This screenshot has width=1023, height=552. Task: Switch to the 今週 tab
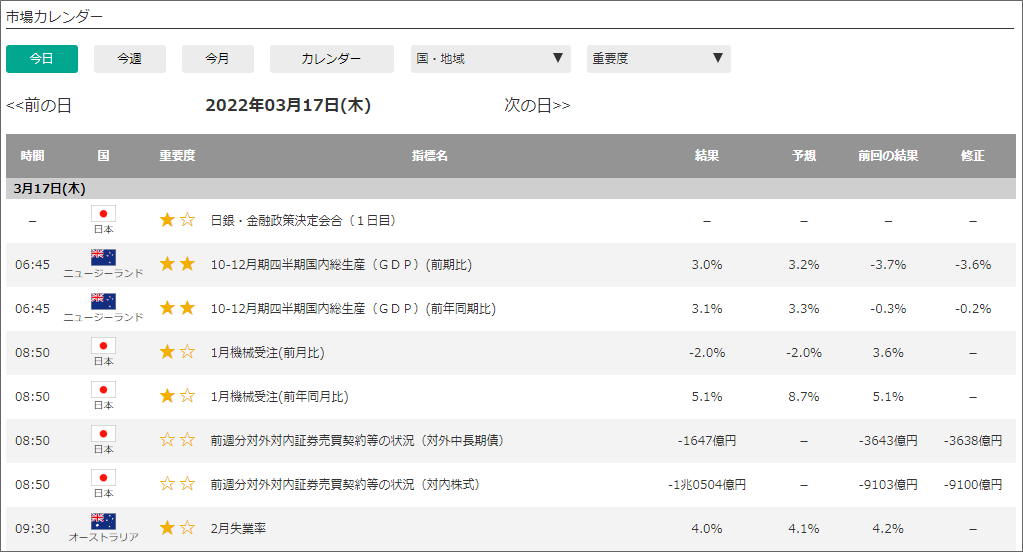pos(130,59)
